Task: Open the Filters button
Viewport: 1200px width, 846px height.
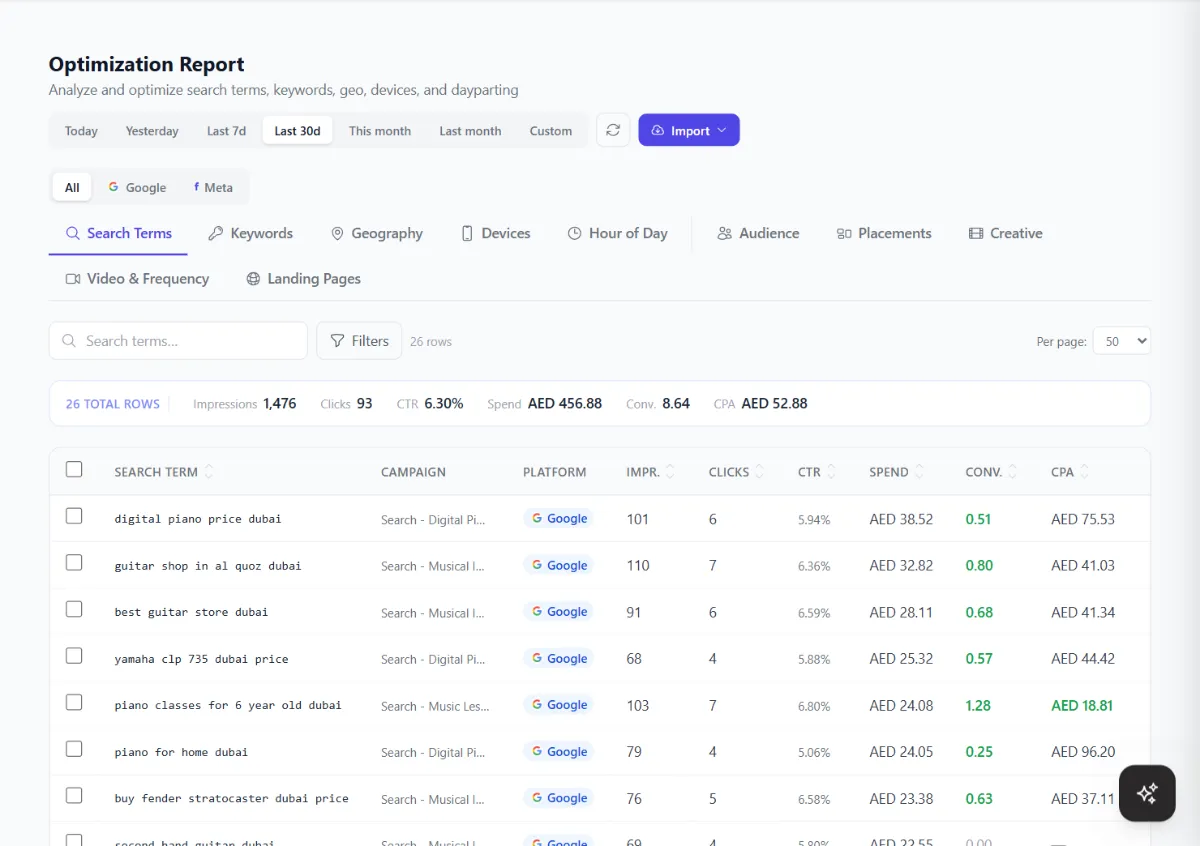Action: 359,341
